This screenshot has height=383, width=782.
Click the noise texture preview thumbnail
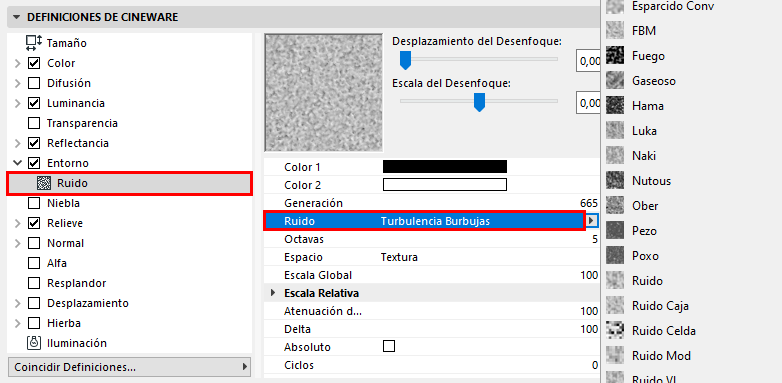point(323,92)
